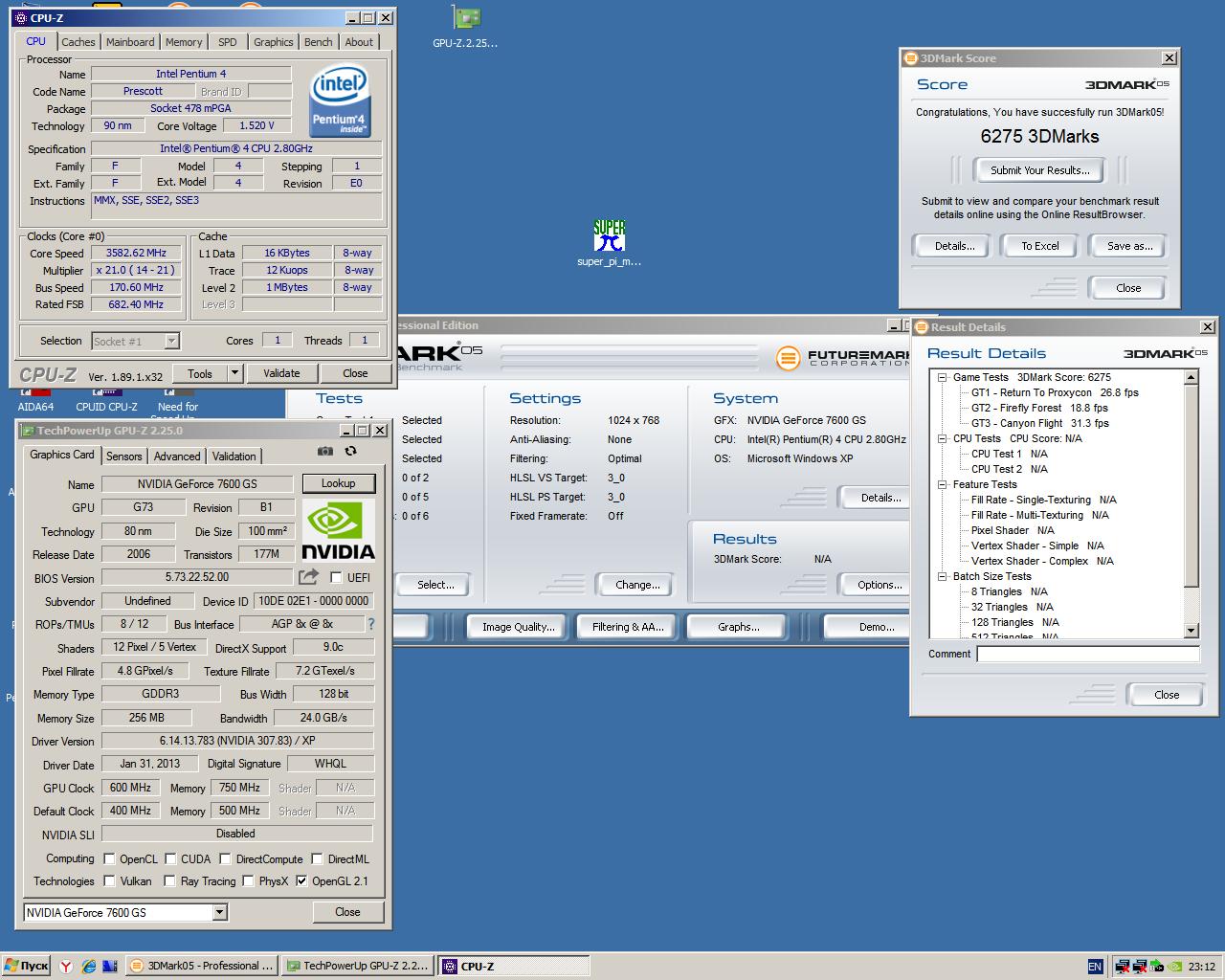Screen dimensions: 1225x980
Task: Open the Socket #1 selection dropdown
Action: (x=171, y=341)
